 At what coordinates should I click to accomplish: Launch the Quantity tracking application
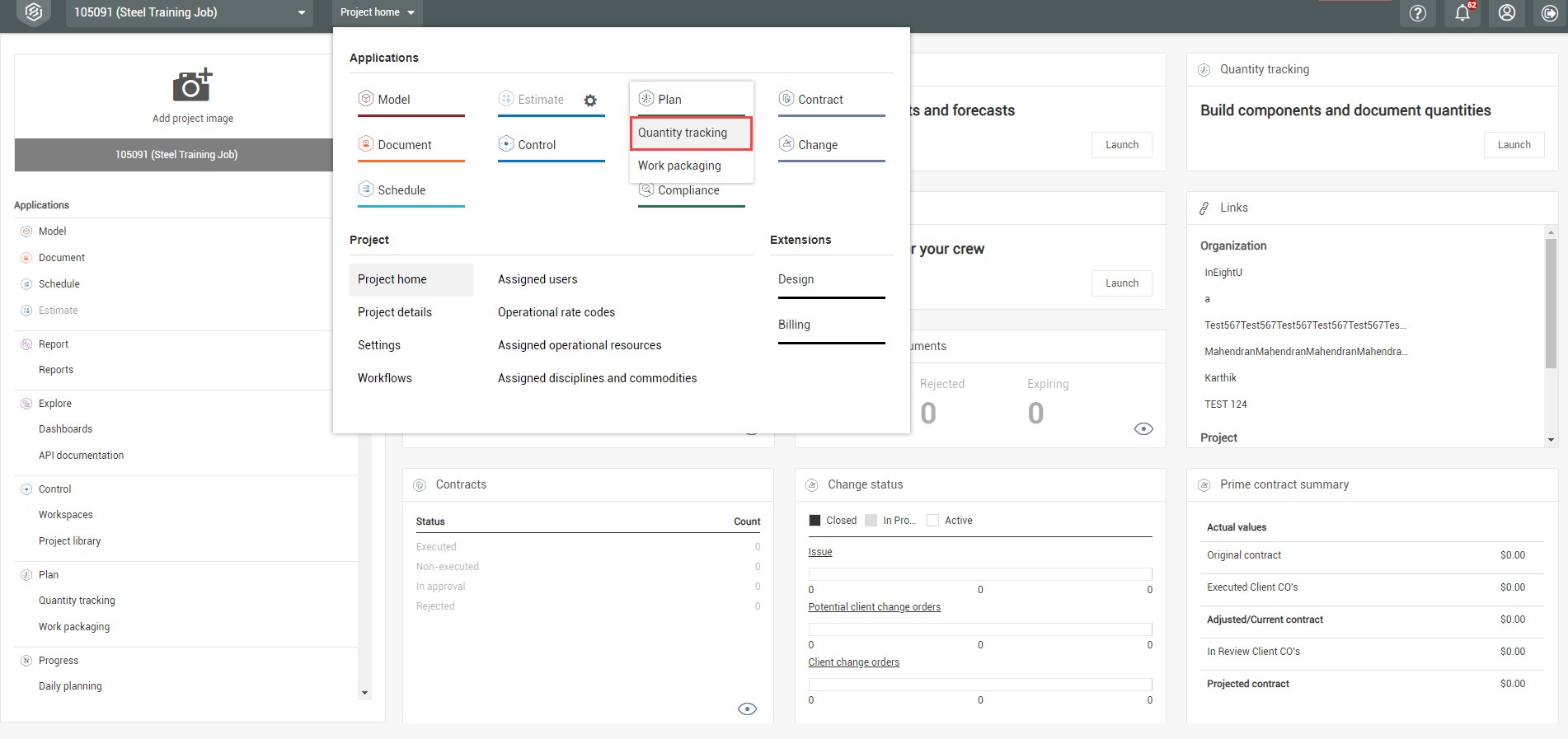point(1514,145)
